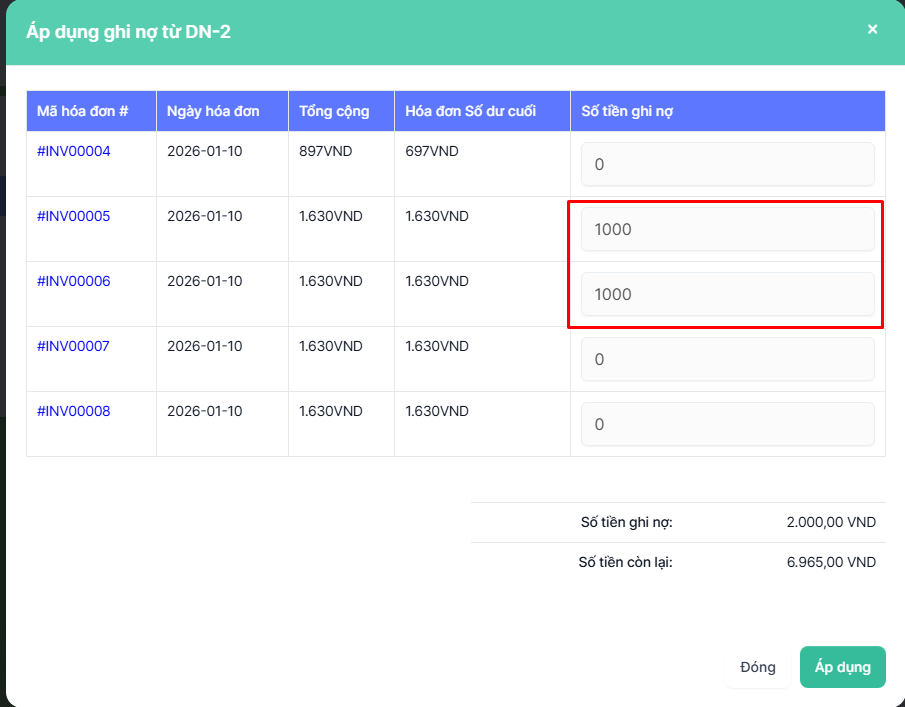
Task: Click the 'Hóa đơn Số dư cuối' column header
Action: tap(470, 111)
